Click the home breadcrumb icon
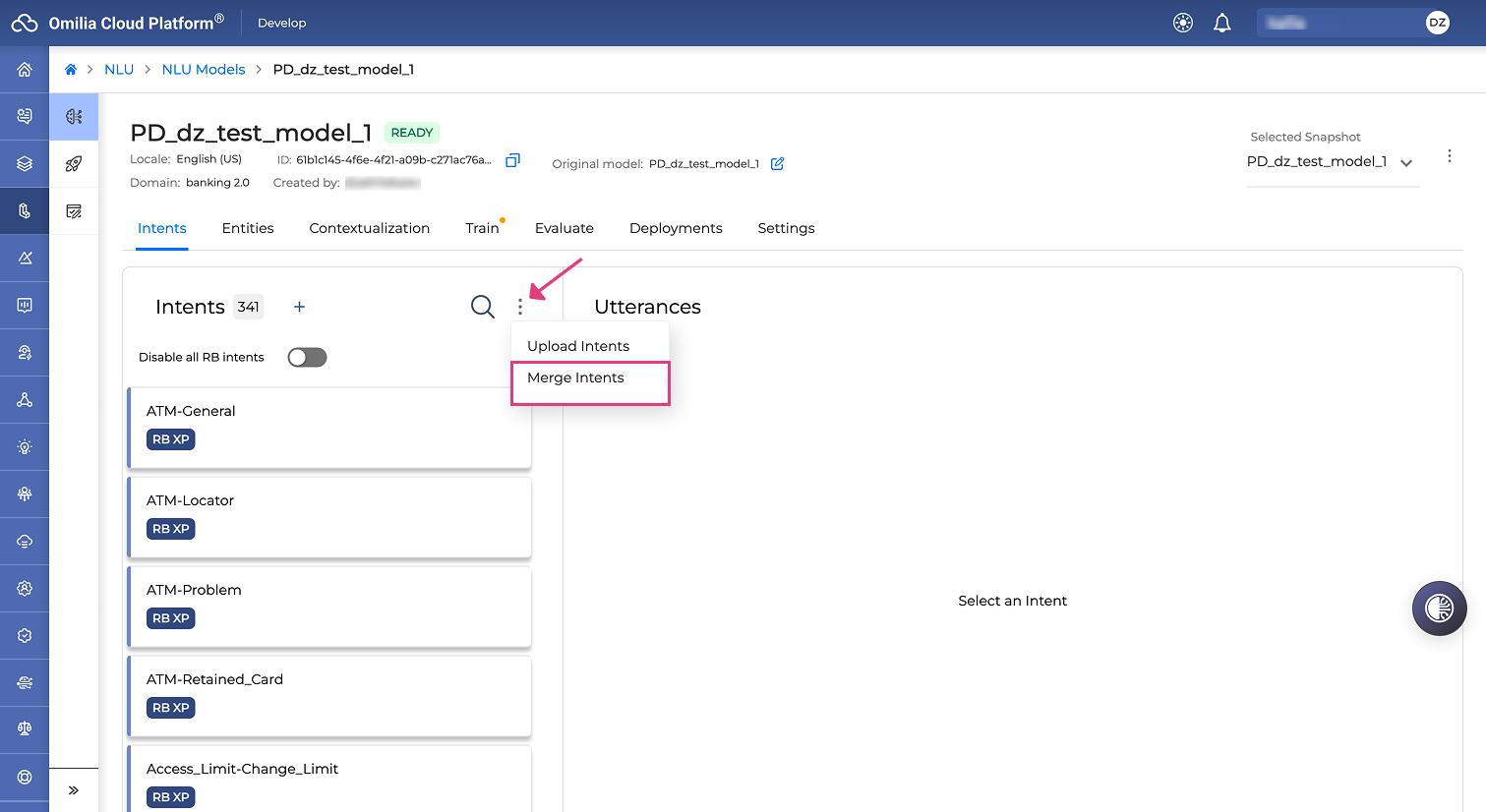This screenshot has height=812, width=1486. [x=71, y=69]
